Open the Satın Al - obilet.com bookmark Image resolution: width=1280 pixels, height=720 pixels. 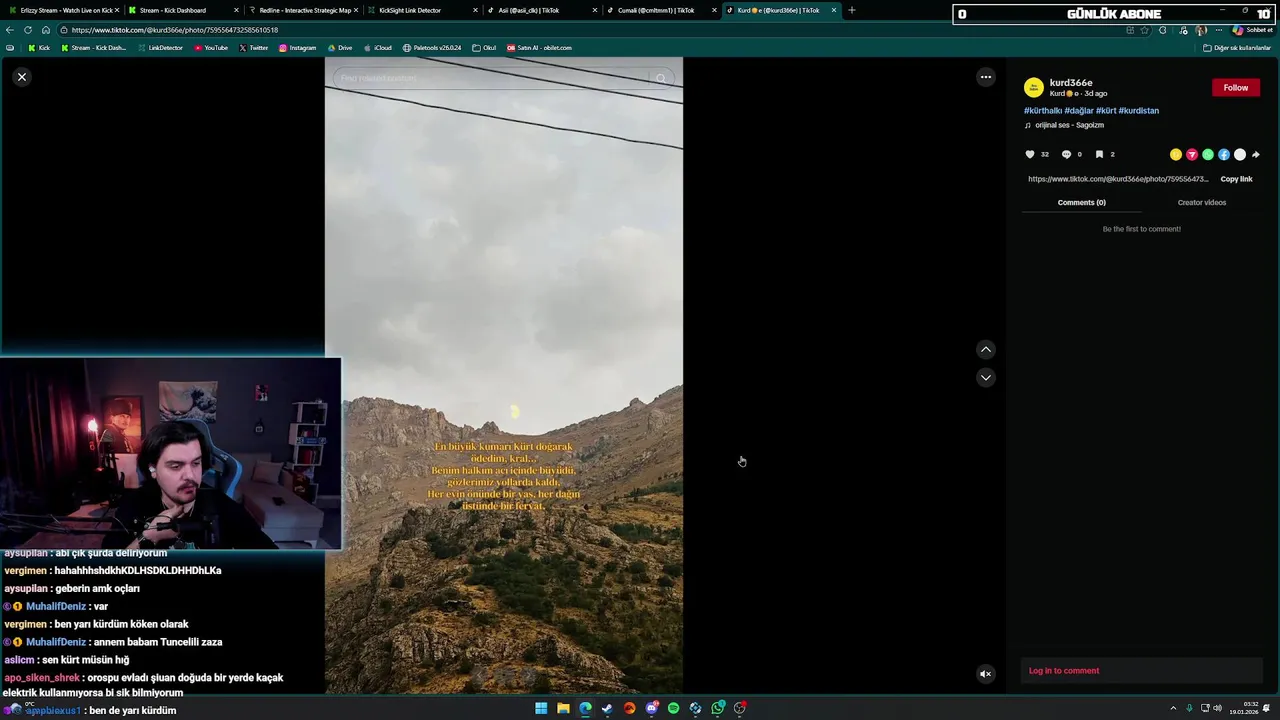(x=539, y=48)
